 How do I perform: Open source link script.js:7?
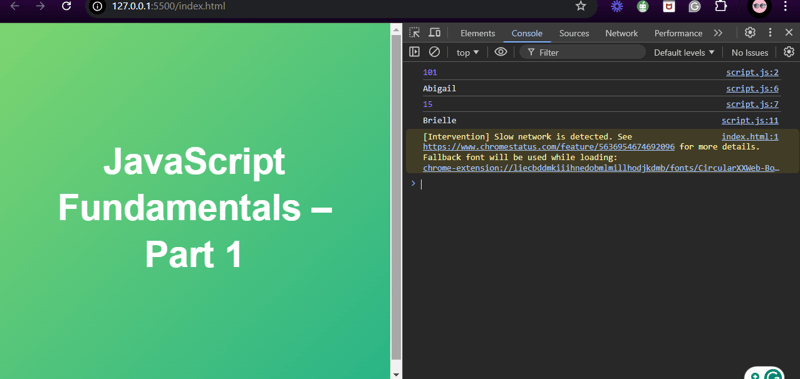[752, 105]
